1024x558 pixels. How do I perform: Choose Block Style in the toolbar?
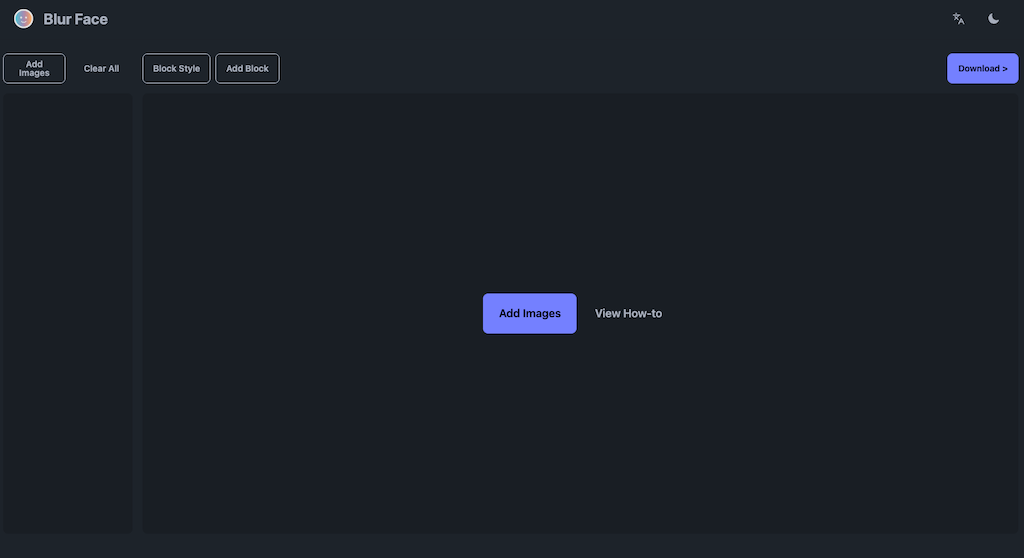pos(176,69)
